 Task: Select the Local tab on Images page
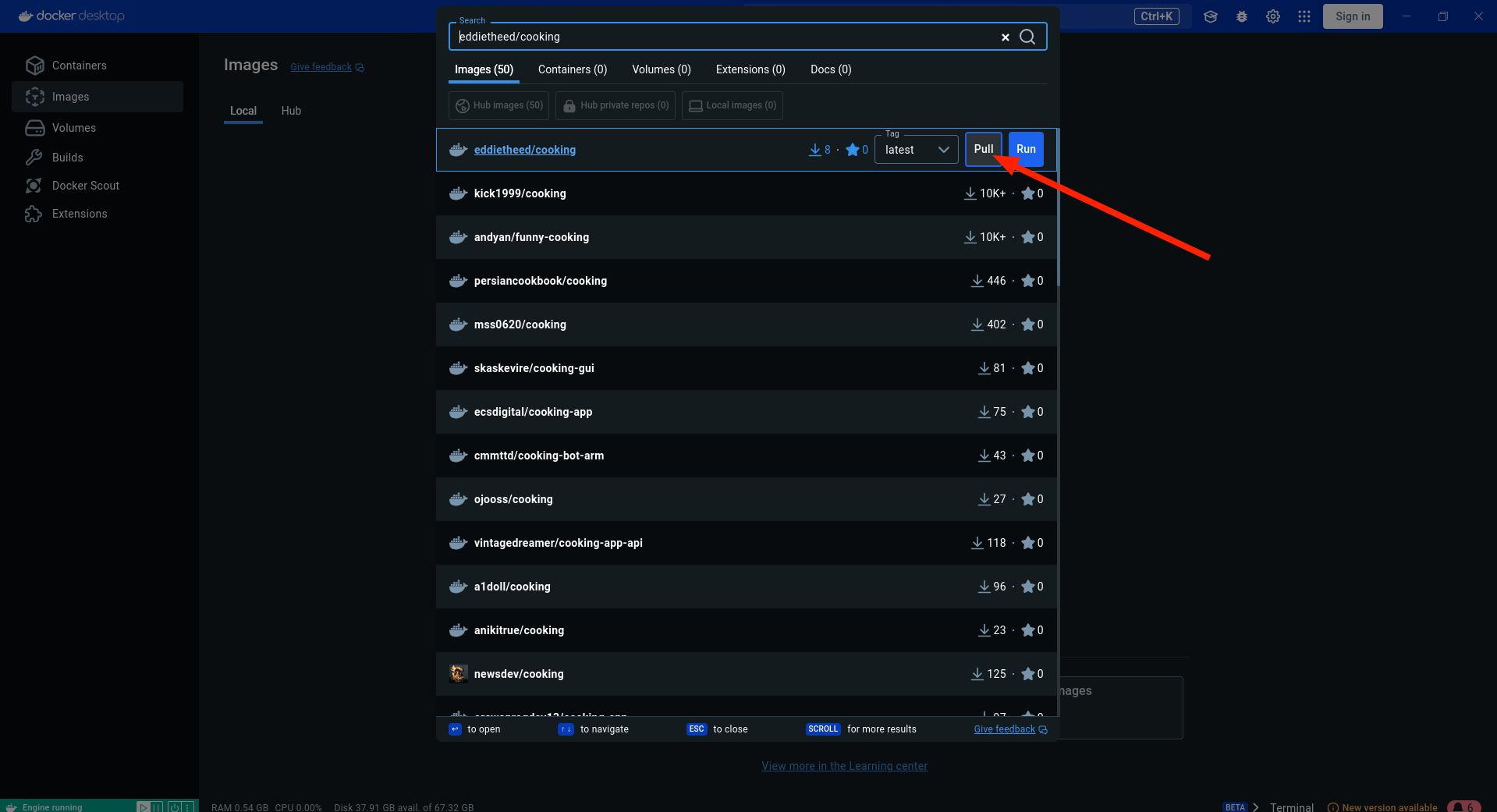[x=243, y=111]
